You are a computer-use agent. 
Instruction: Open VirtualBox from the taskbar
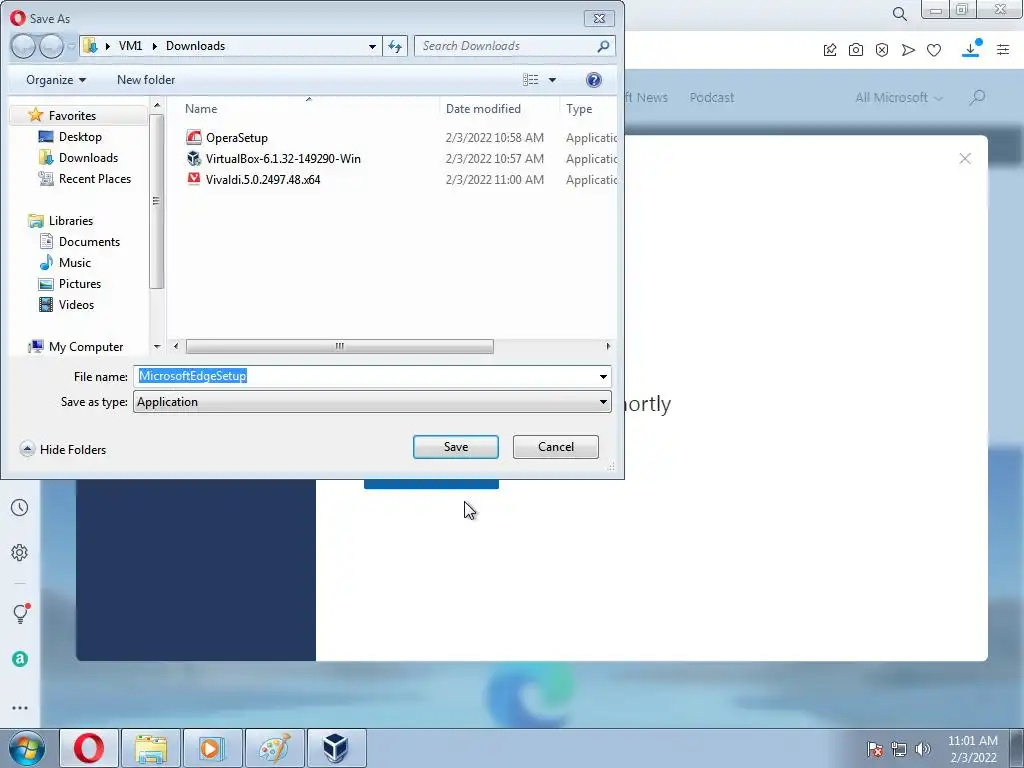click(x=336, y=748)
